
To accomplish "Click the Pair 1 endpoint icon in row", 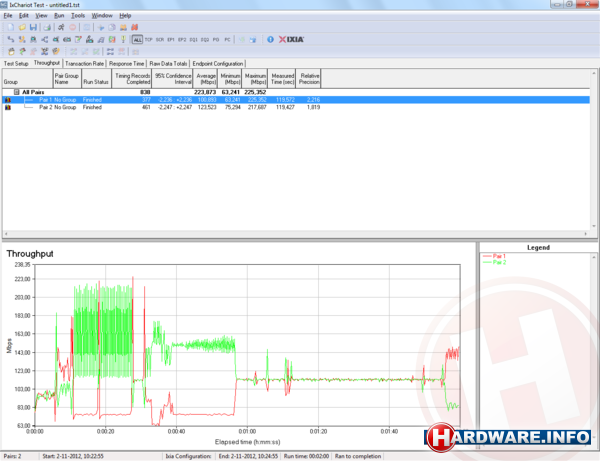I will (x=9, y=99).
